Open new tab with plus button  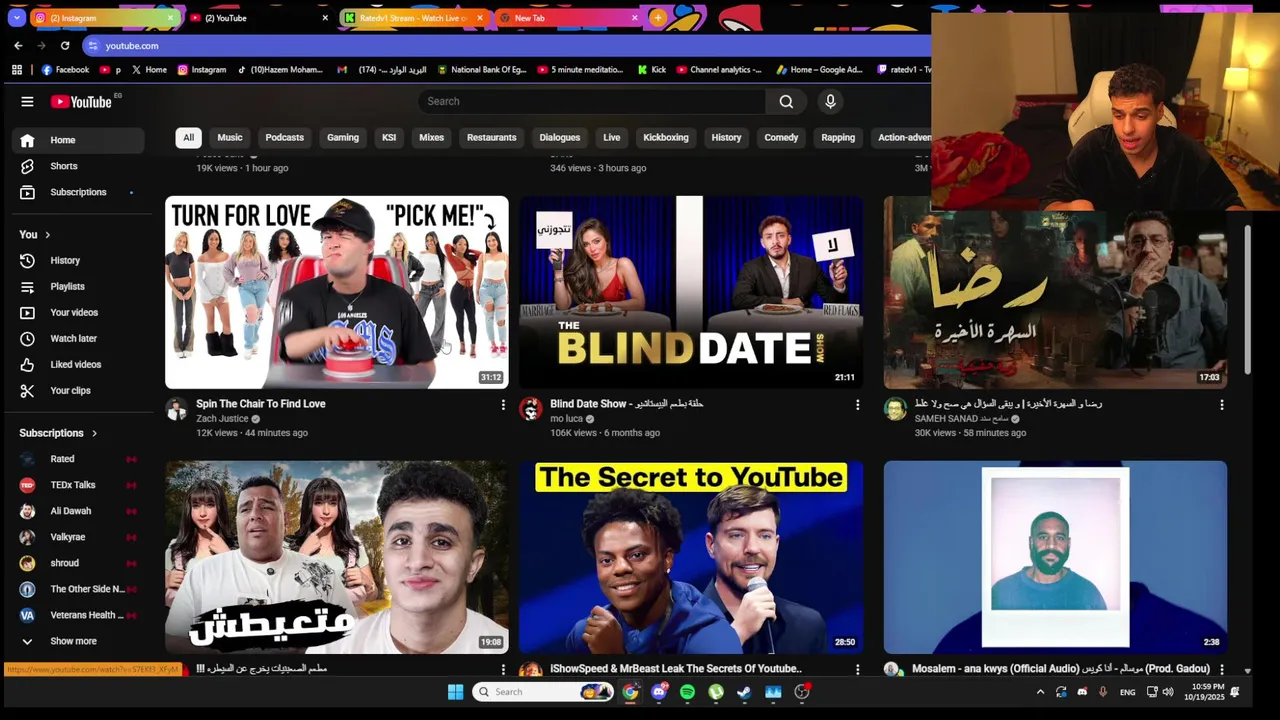(x=657, y=18)
